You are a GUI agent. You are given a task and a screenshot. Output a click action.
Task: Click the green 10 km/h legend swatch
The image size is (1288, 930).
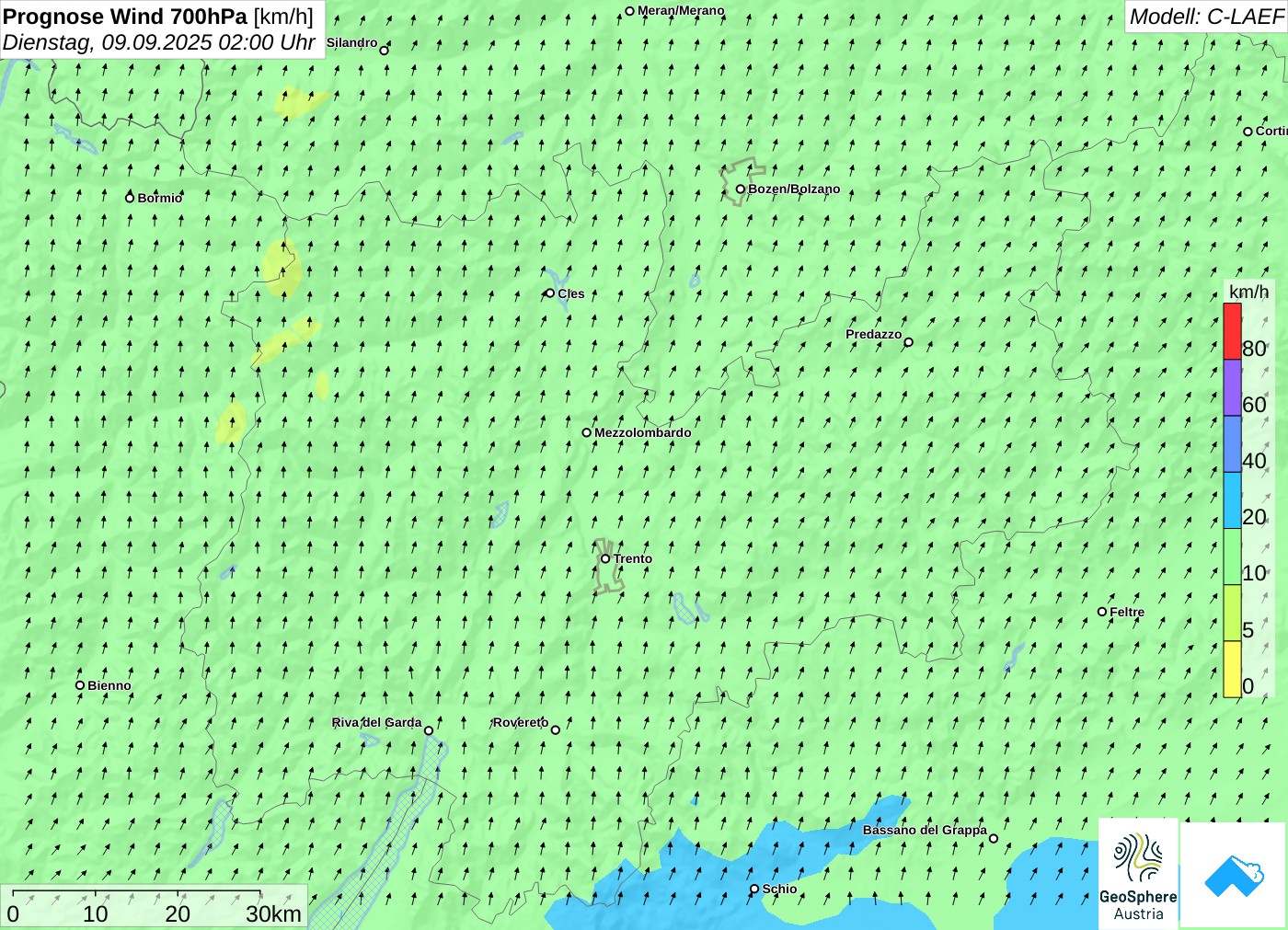click(x=1232, y=557)
